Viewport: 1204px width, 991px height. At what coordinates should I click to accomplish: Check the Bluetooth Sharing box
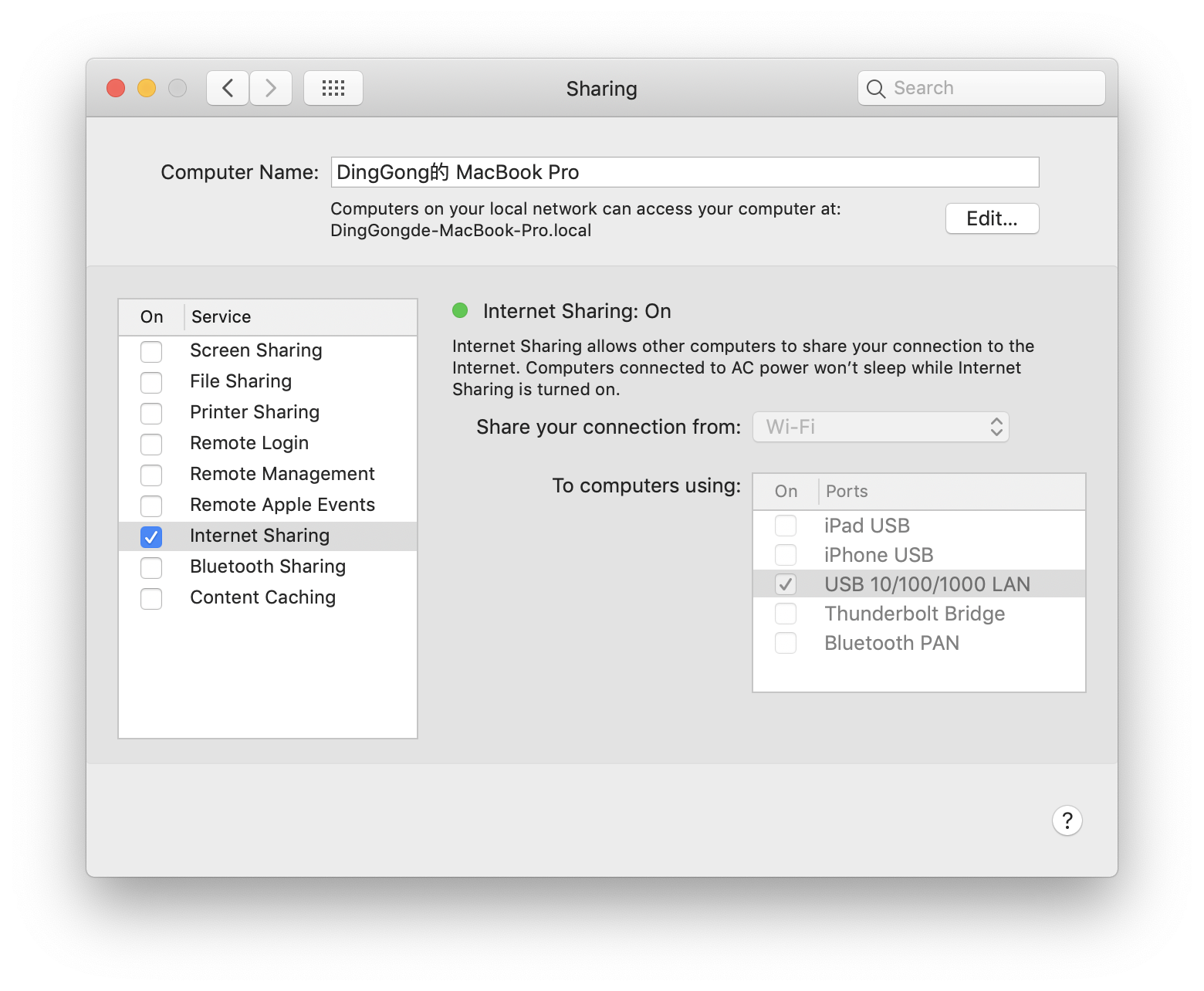click(151, 567)
